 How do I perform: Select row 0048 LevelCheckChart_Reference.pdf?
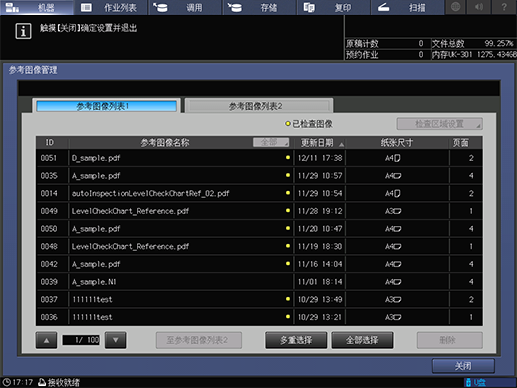click(259, 246)
